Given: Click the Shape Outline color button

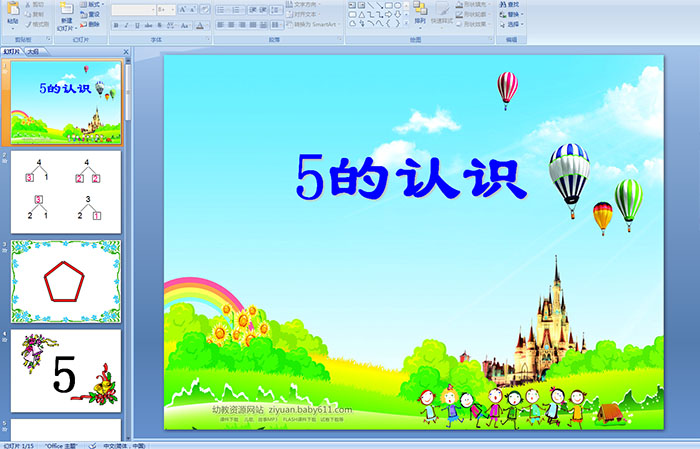Looking at the screenshot, I should (x=473, y=14).
